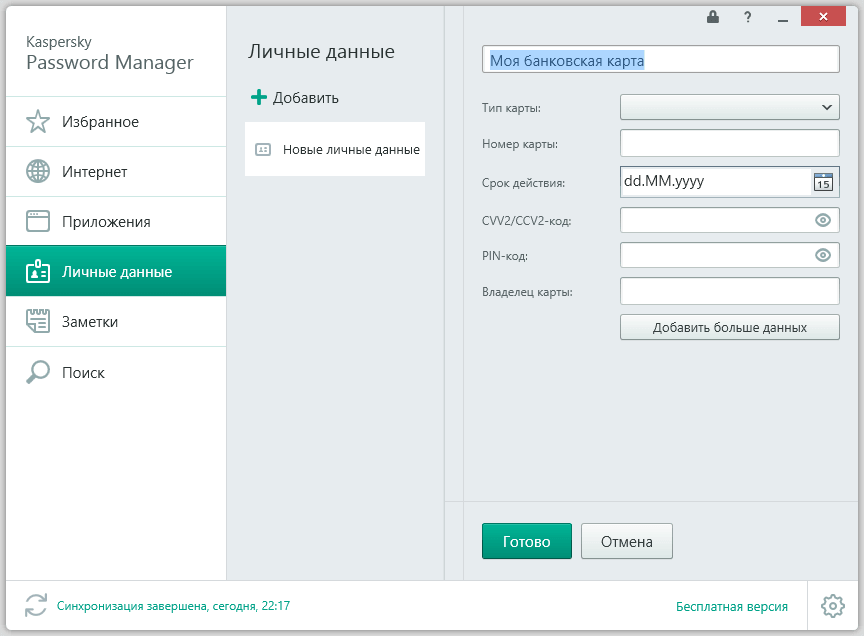Reveal the PIN-код value
864x636 pixels.
click(x=822, y=255)
